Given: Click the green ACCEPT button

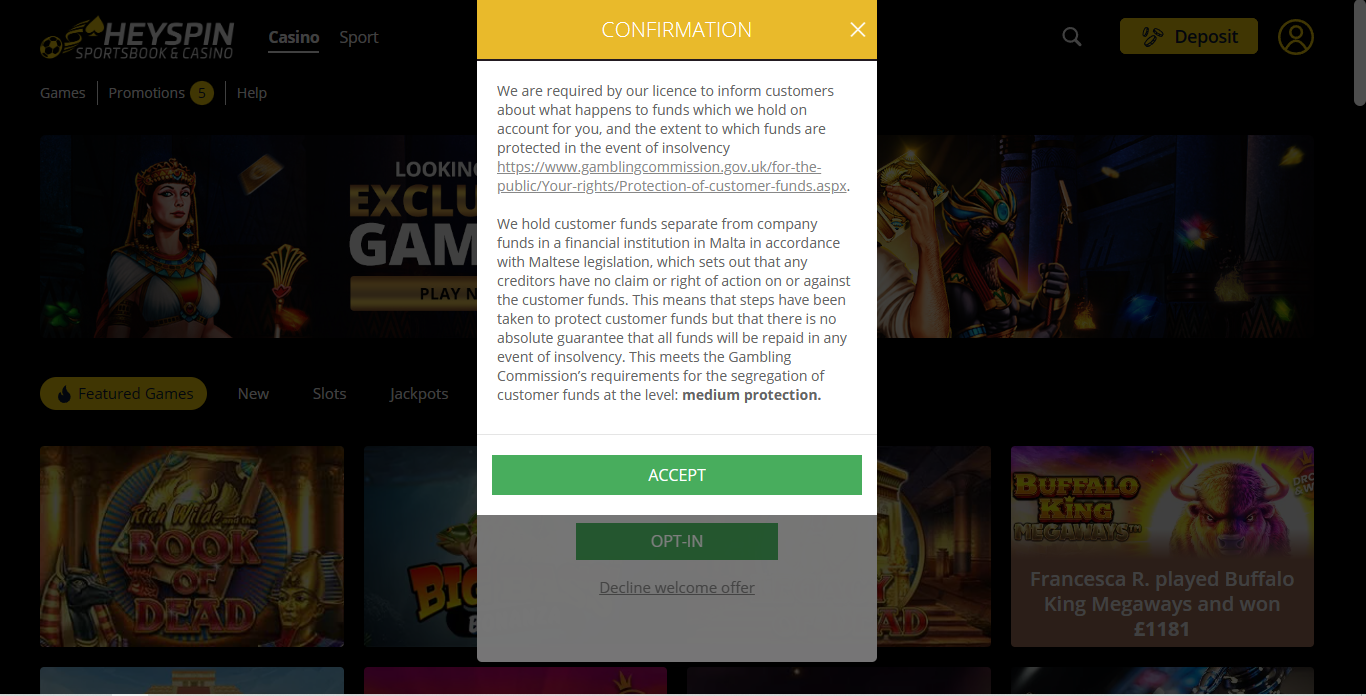Looking at the screenshot, I should (x=677, y=475).
